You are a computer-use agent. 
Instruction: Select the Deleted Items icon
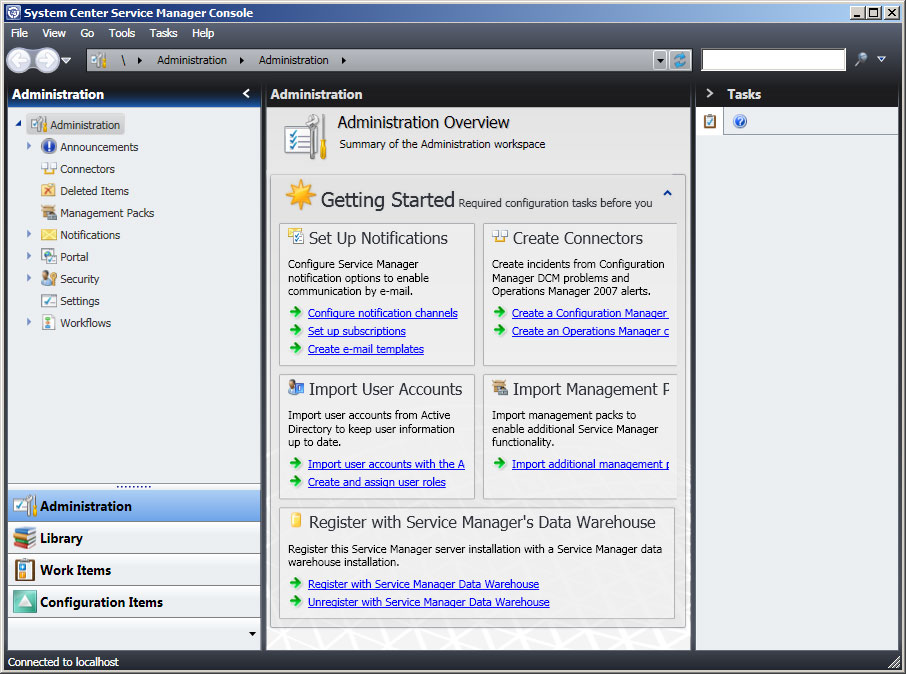tap(49, 190)
